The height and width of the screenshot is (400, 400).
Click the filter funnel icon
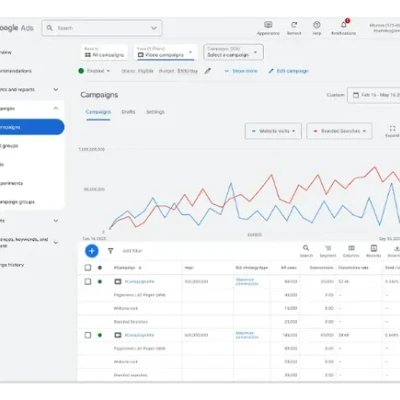[x=110, y=251]
